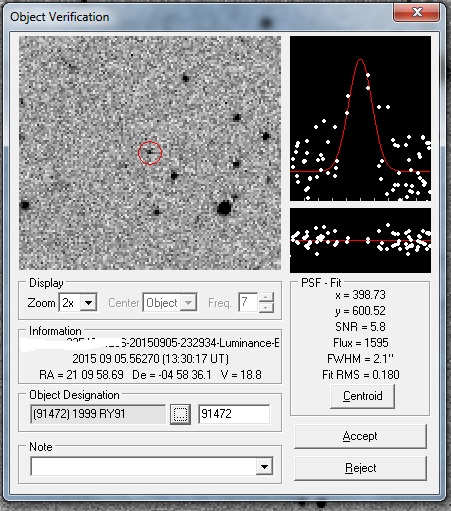Image resolution: width=451 pixels, height=511 pixels.
Task: Click the (91472) 1999 RY91 designation box
Action: pyautogui.click(x=98, y=414)
